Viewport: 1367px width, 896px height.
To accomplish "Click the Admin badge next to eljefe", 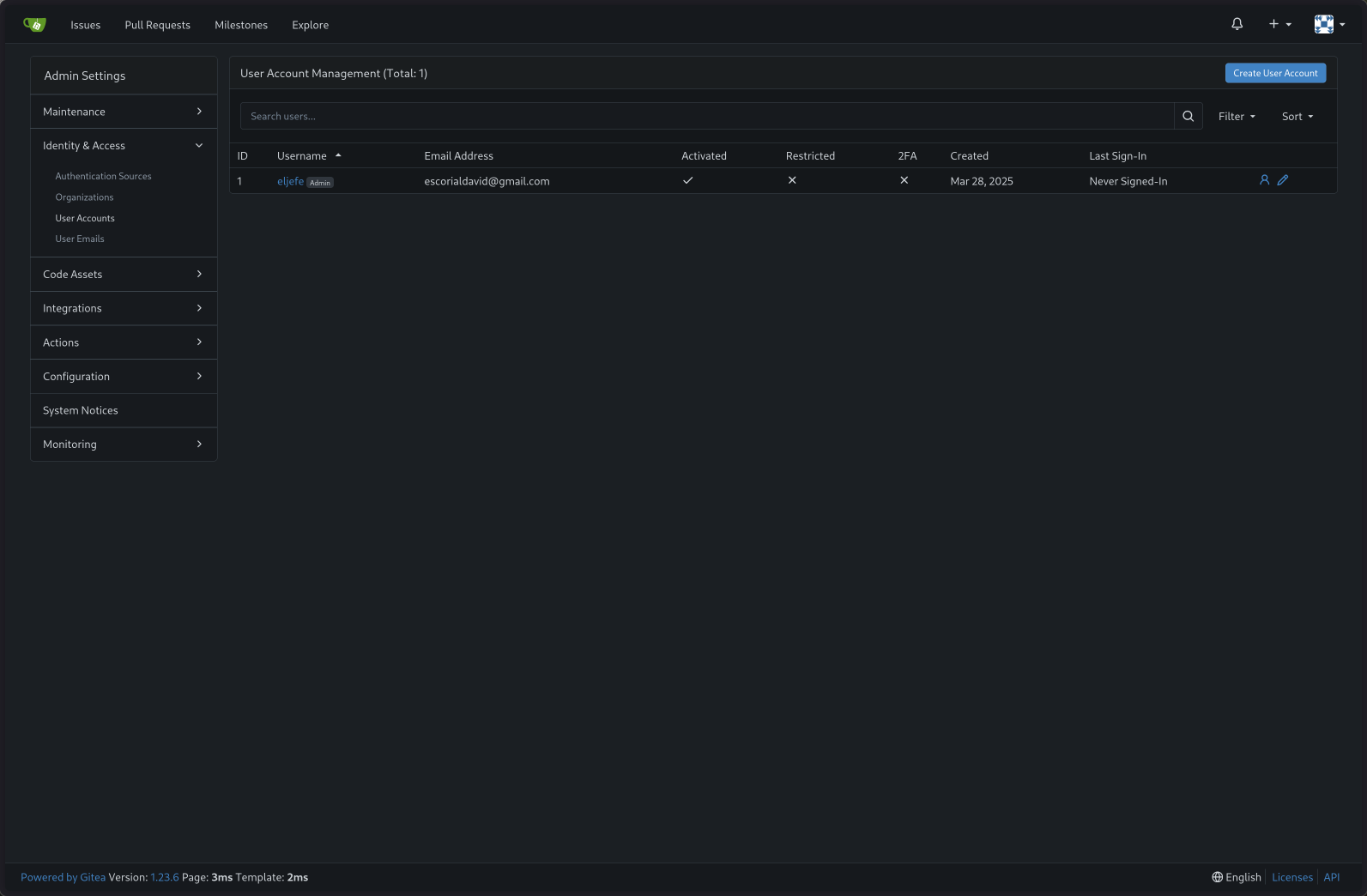I will tap(320, 182).
